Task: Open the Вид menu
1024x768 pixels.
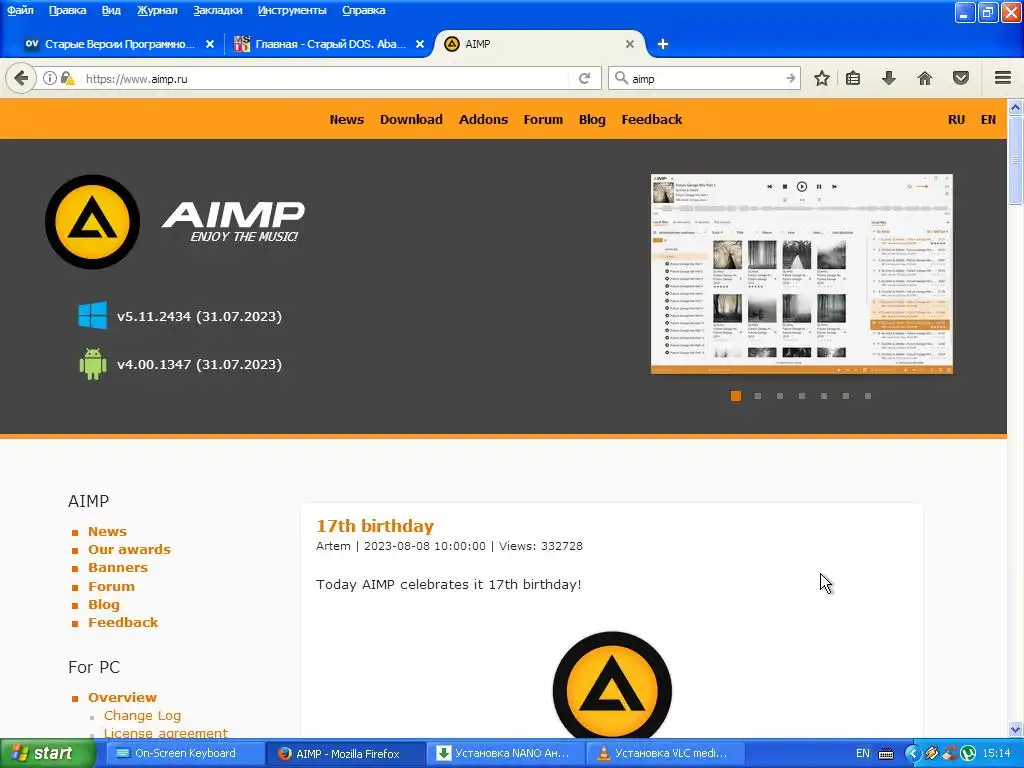Action: 111,10
